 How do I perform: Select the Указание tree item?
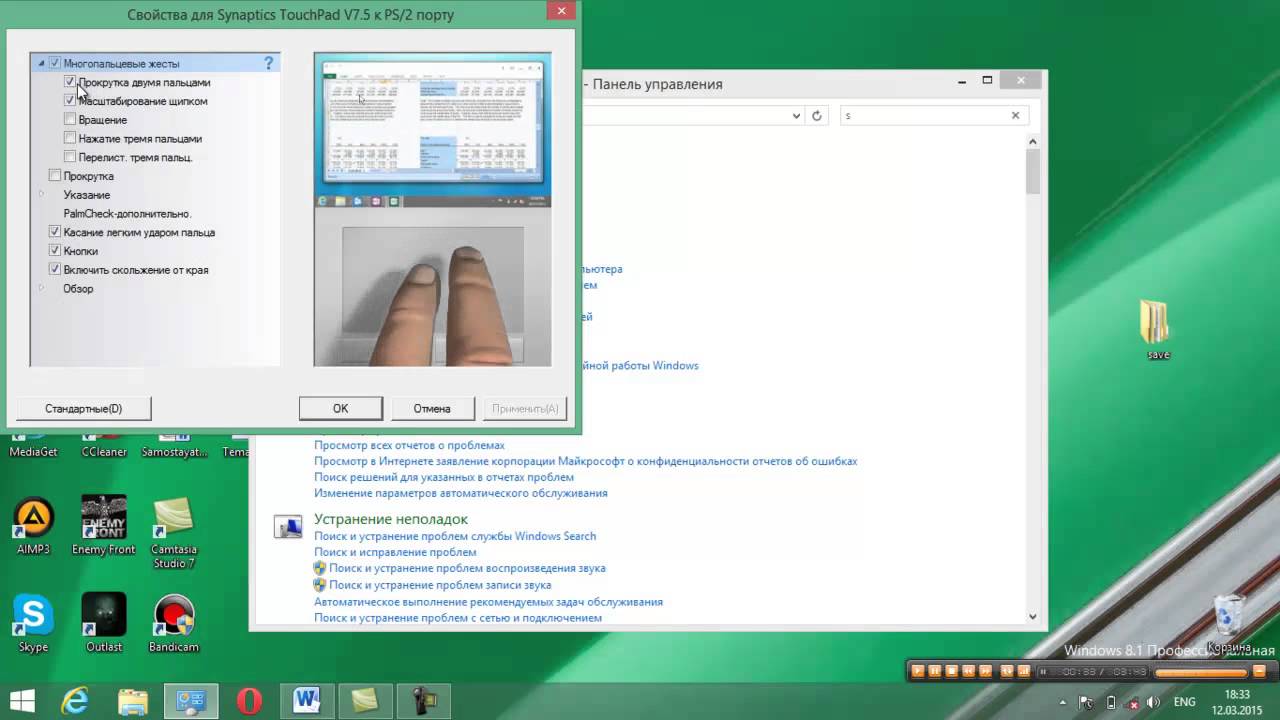(x=86, y=195)
